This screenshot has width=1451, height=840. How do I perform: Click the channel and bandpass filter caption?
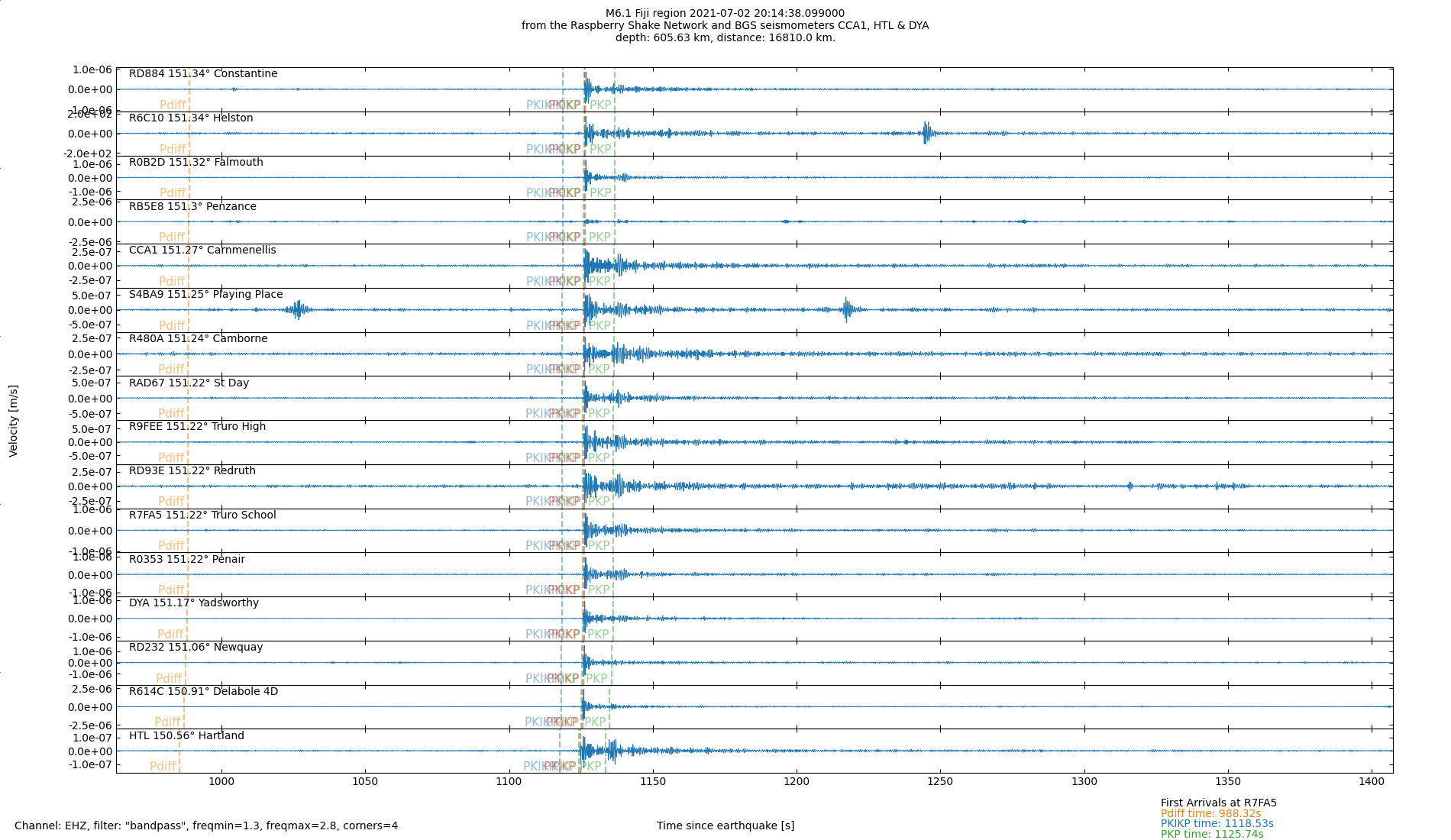coord(206,825)
